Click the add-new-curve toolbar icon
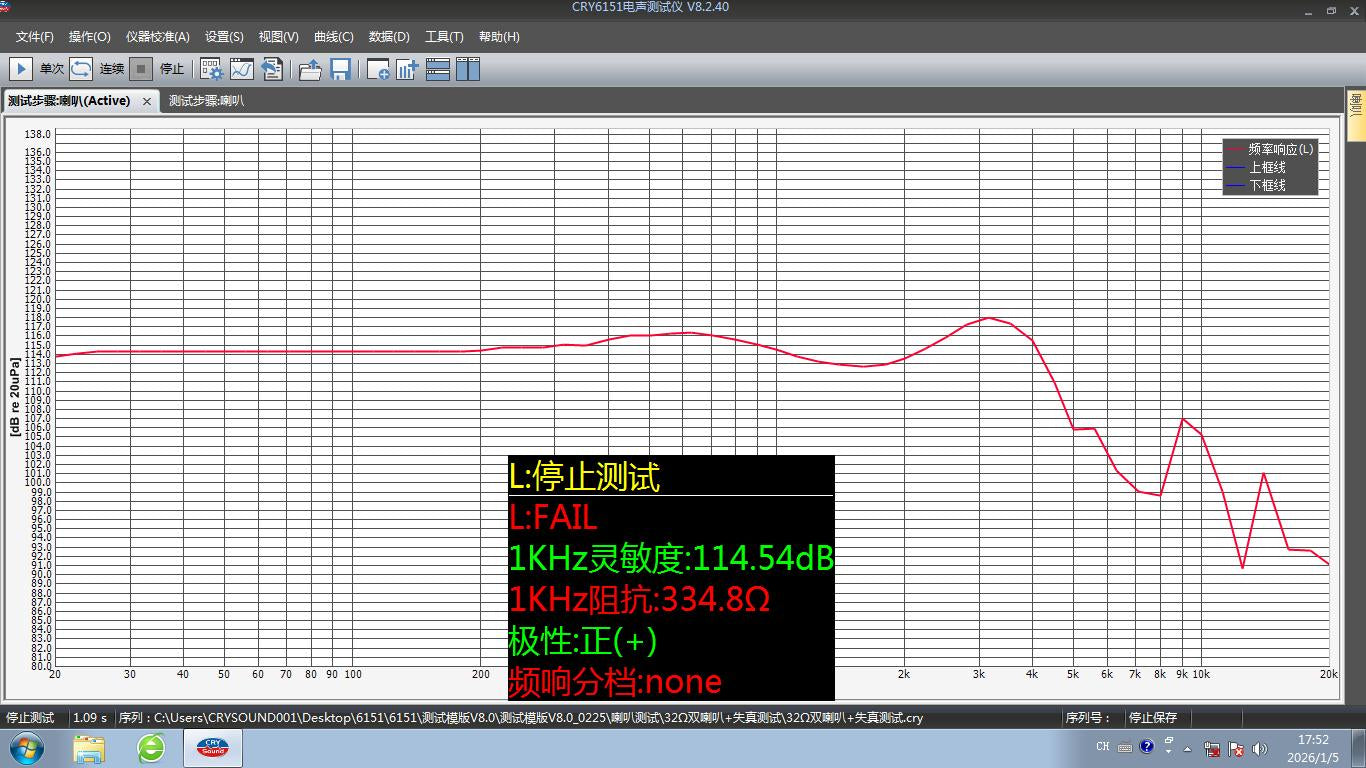Image resolution: width=1366 pixels, height=768 pixels. tap(377, 69)
